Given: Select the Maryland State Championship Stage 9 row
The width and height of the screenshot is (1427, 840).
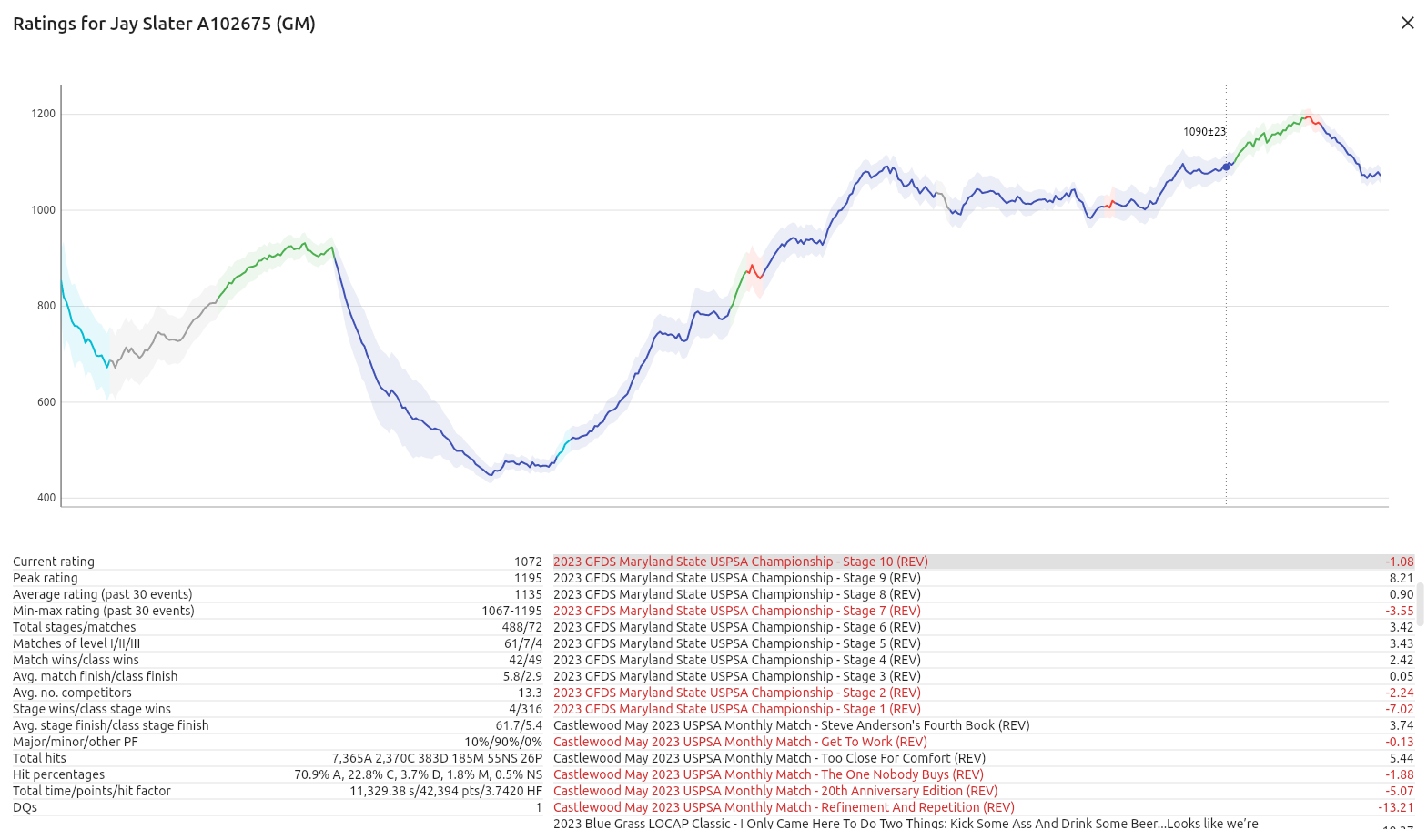Looking at the screenshot, I should (x=984, y=578).
